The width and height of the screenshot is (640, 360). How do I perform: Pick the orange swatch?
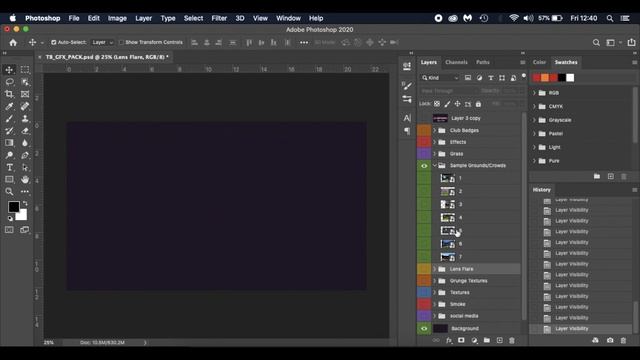click(x=545, y=78)
